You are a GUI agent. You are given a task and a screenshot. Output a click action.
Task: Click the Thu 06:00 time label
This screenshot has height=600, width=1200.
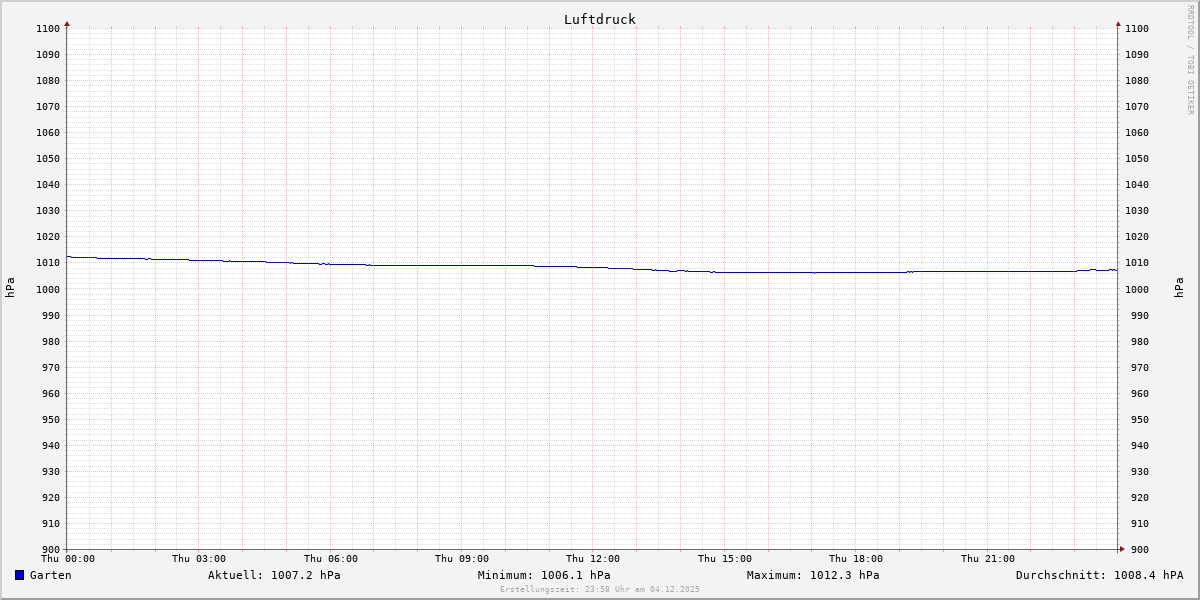point(331,559)
